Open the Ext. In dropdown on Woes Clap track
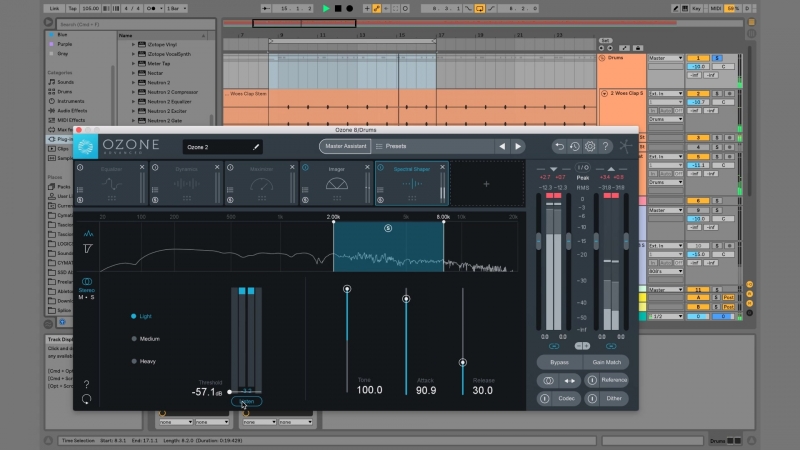This screenshot has height=450, width=800. click(665, 94)
